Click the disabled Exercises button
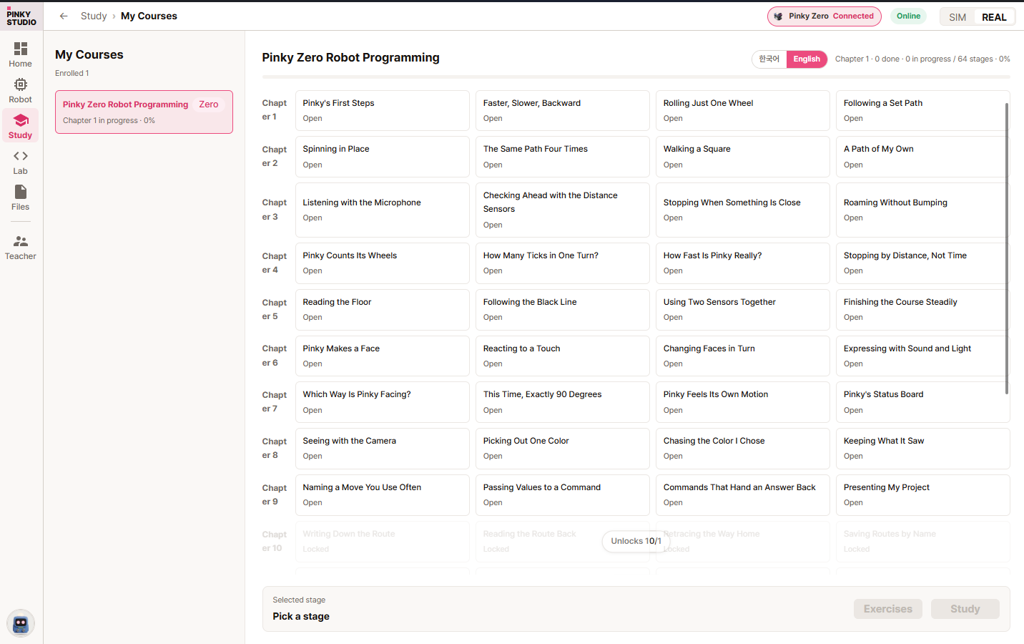Screen dimensions: 1024x644 [888, 609]
